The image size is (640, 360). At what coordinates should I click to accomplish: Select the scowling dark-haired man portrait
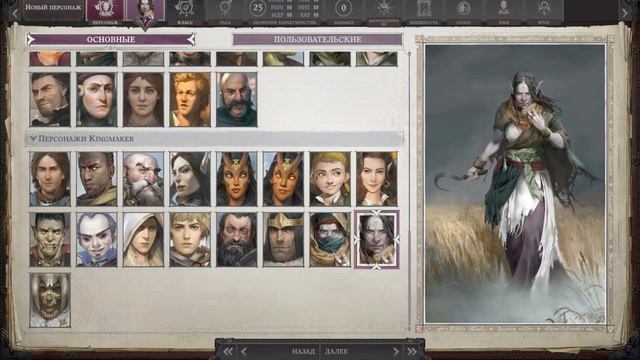50,100
